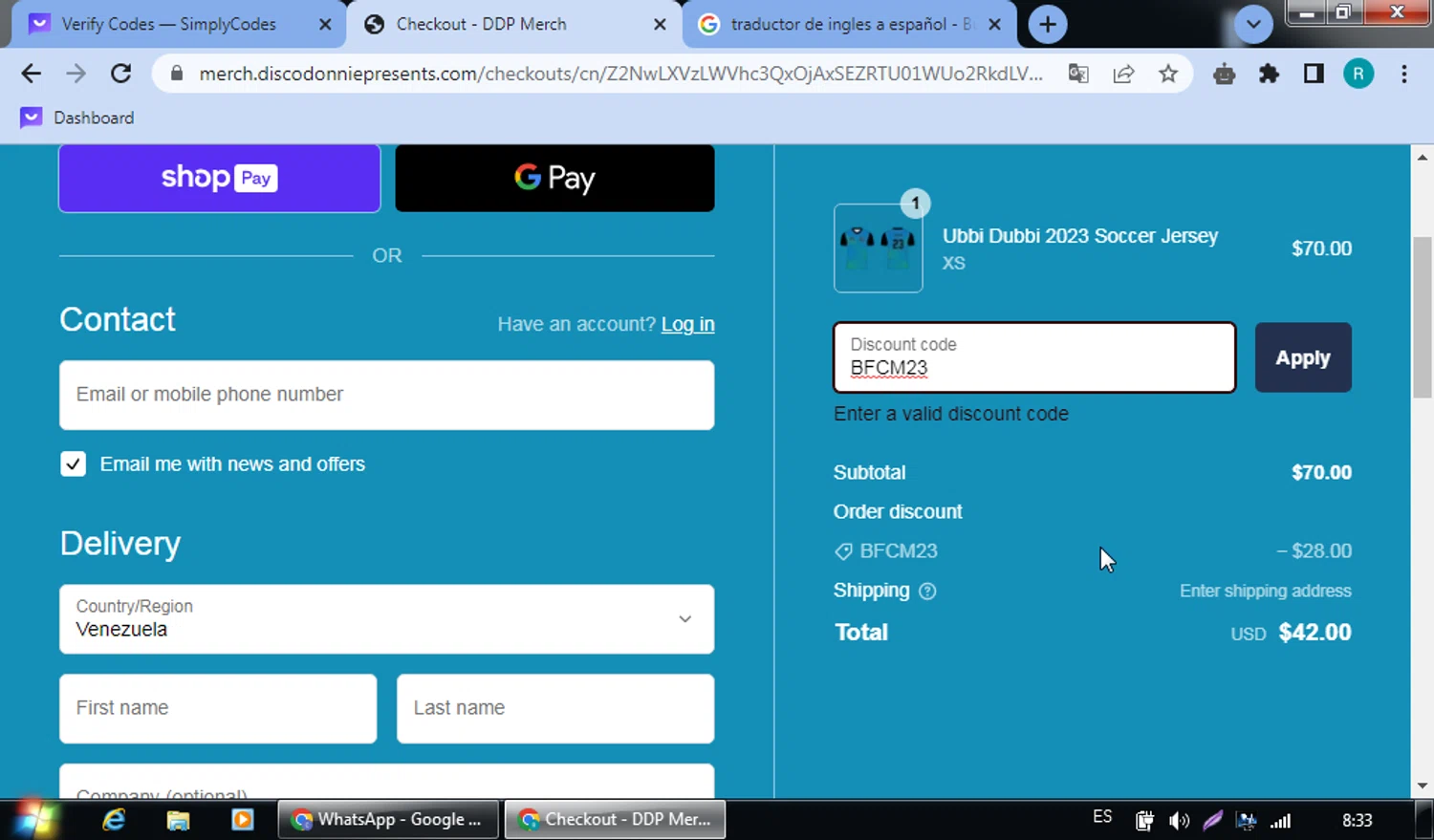Close the traductor de ingles tab

994,25
